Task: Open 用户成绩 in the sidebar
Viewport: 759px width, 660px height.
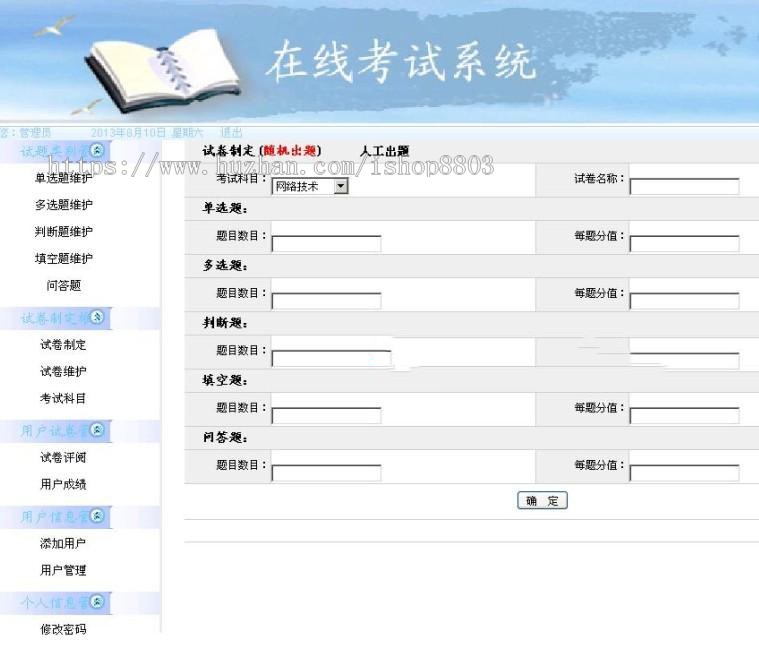Action: click(x=63, y=484)
